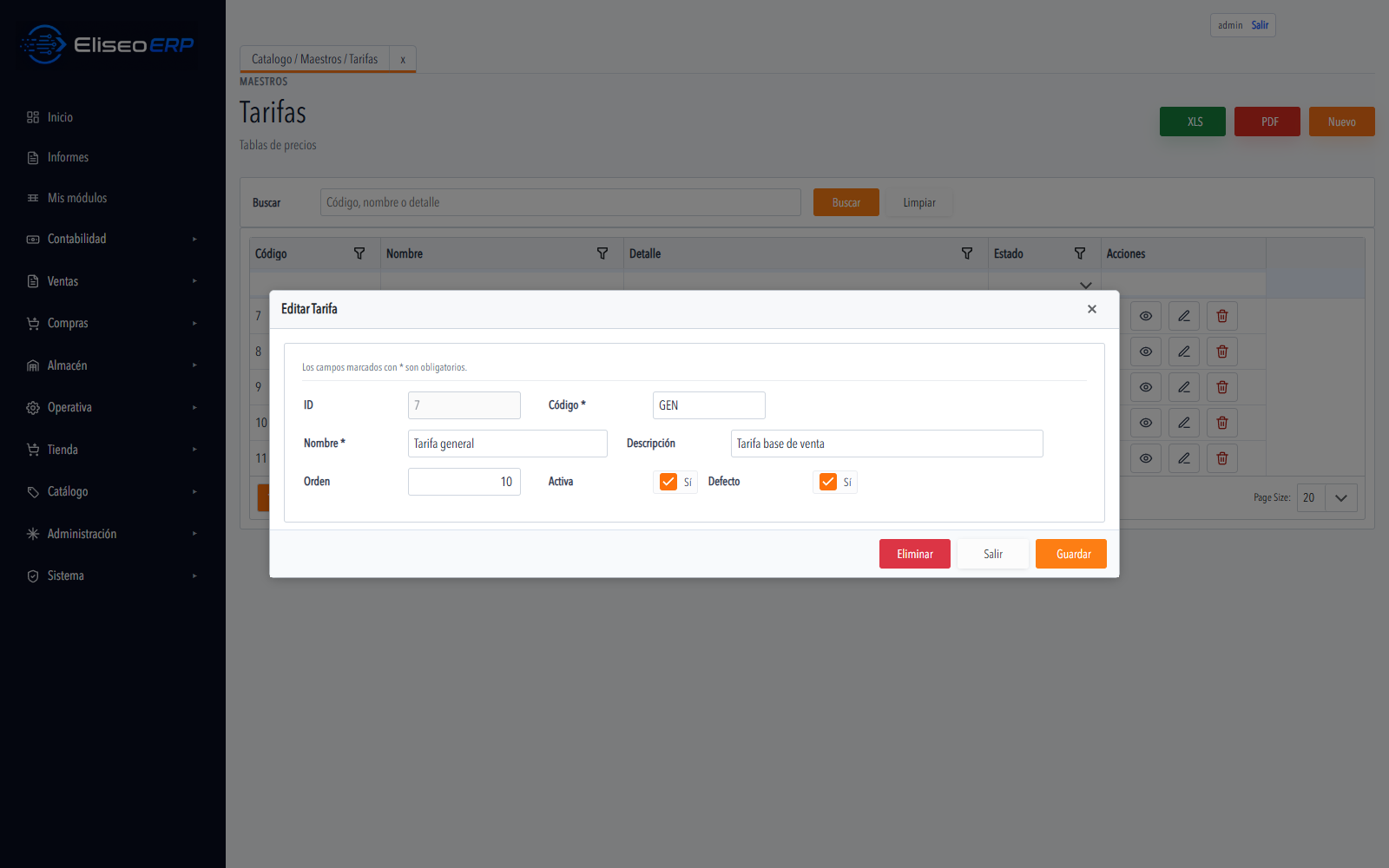Click the red Eliminar button
This screenshot has height=868, width=1389.
915,554
